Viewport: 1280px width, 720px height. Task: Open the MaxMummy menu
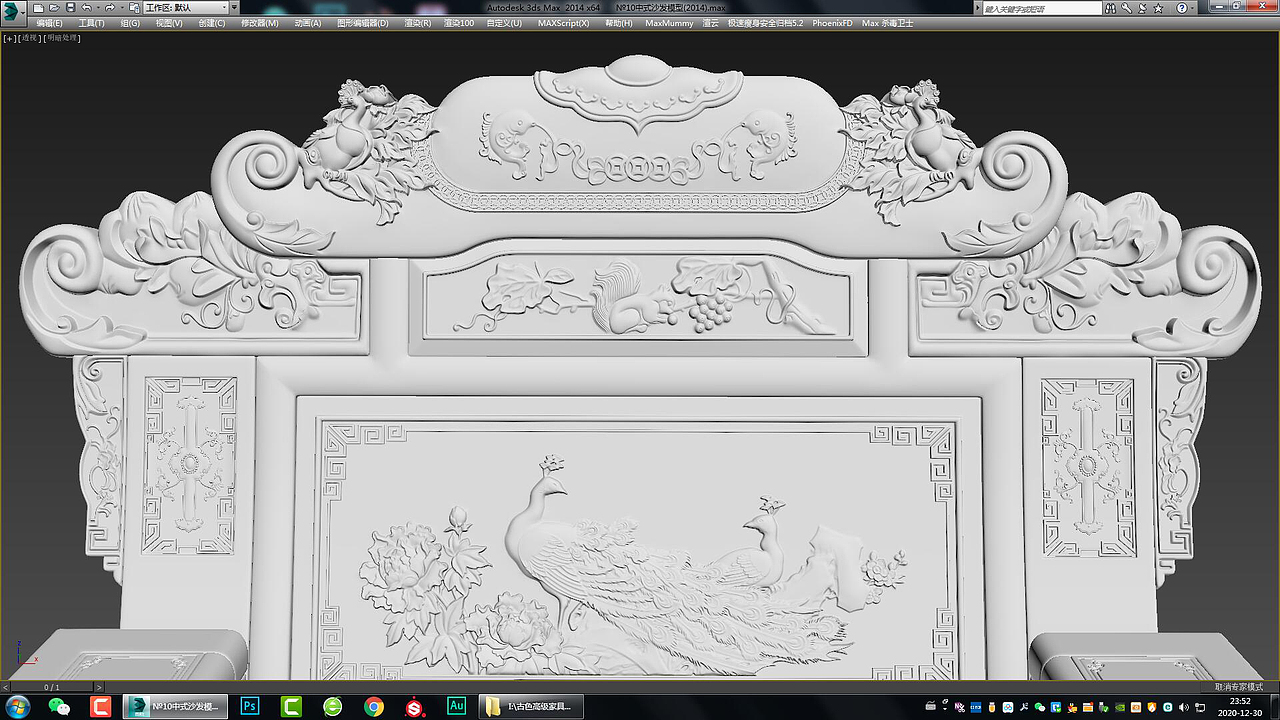click(669, 23)
